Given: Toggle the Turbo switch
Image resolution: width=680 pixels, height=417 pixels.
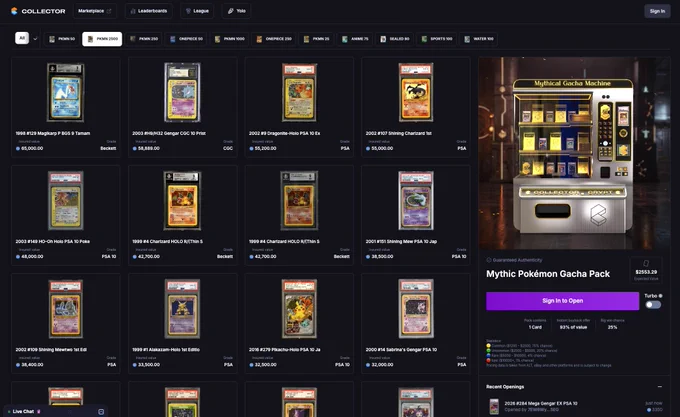Looking at the screenshot, I should [653, 305].
